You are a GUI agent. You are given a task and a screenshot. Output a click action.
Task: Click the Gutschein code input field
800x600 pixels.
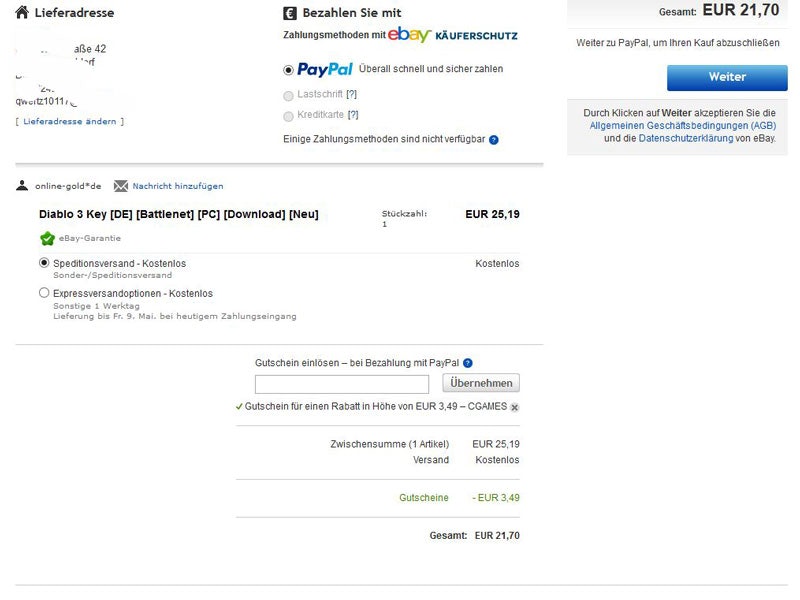pyautogui.click(x=342, y=383)
